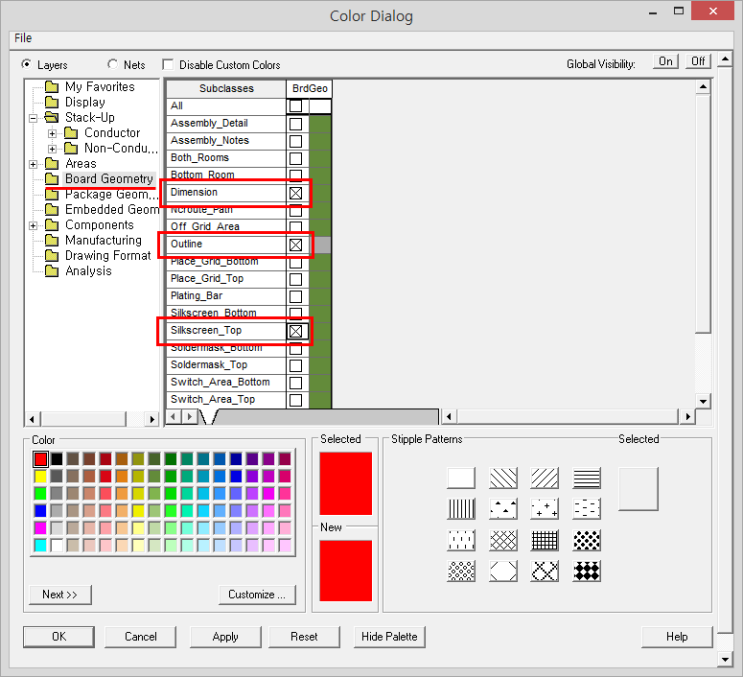The width and height of the screenshot is (743, 677).
Task: Click the Analysis folder icon
Action: [53, 272]
